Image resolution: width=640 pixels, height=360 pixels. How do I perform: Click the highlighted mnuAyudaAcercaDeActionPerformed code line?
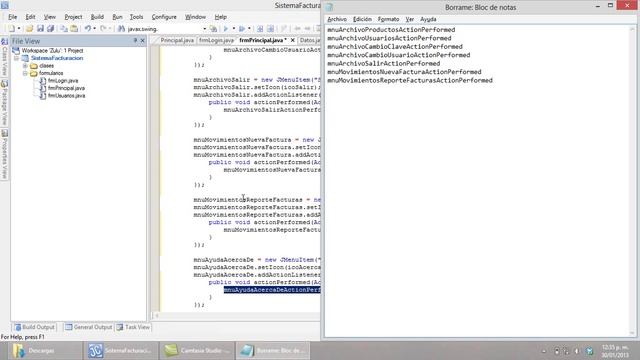272,290
